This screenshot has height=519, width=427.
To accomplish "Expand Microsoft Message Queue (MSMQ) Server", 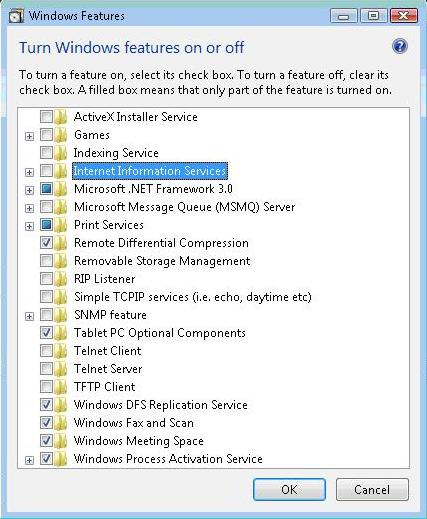I will click(29, 208).
